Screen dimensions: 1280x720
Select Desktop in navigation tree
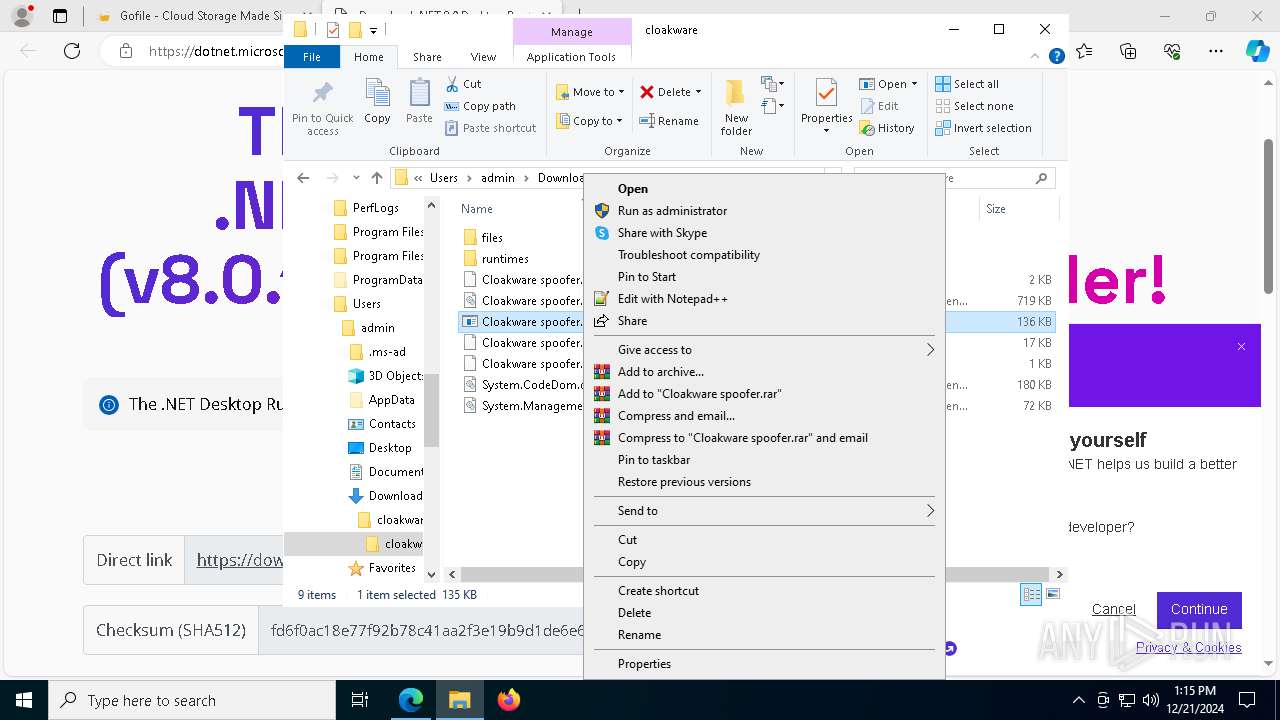389,448
